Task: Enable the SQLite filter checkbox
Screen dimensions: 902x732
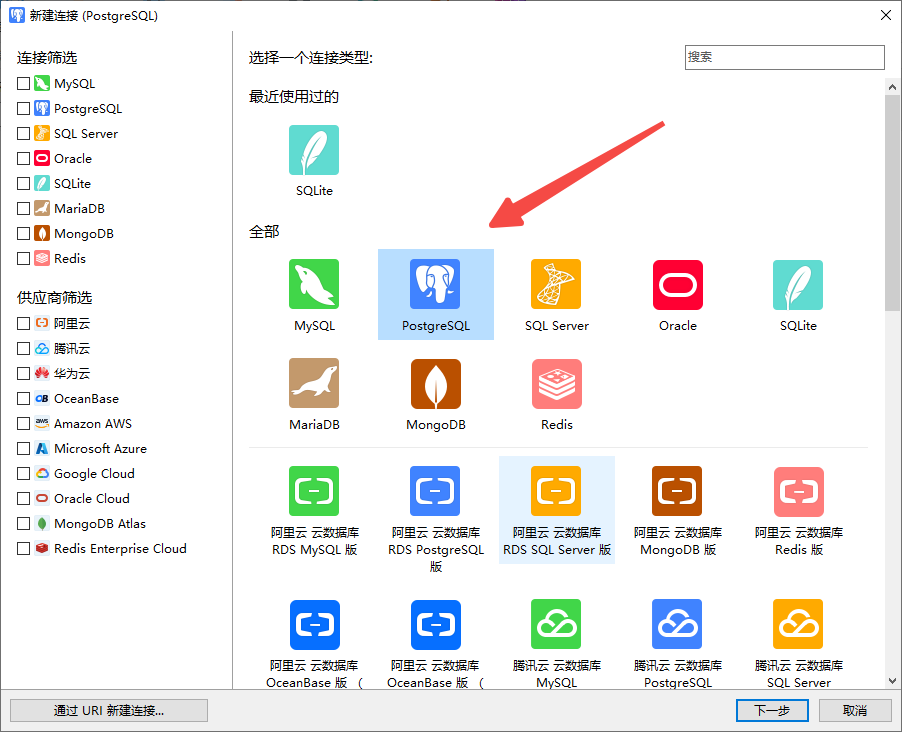Action: tap(24, 184)
